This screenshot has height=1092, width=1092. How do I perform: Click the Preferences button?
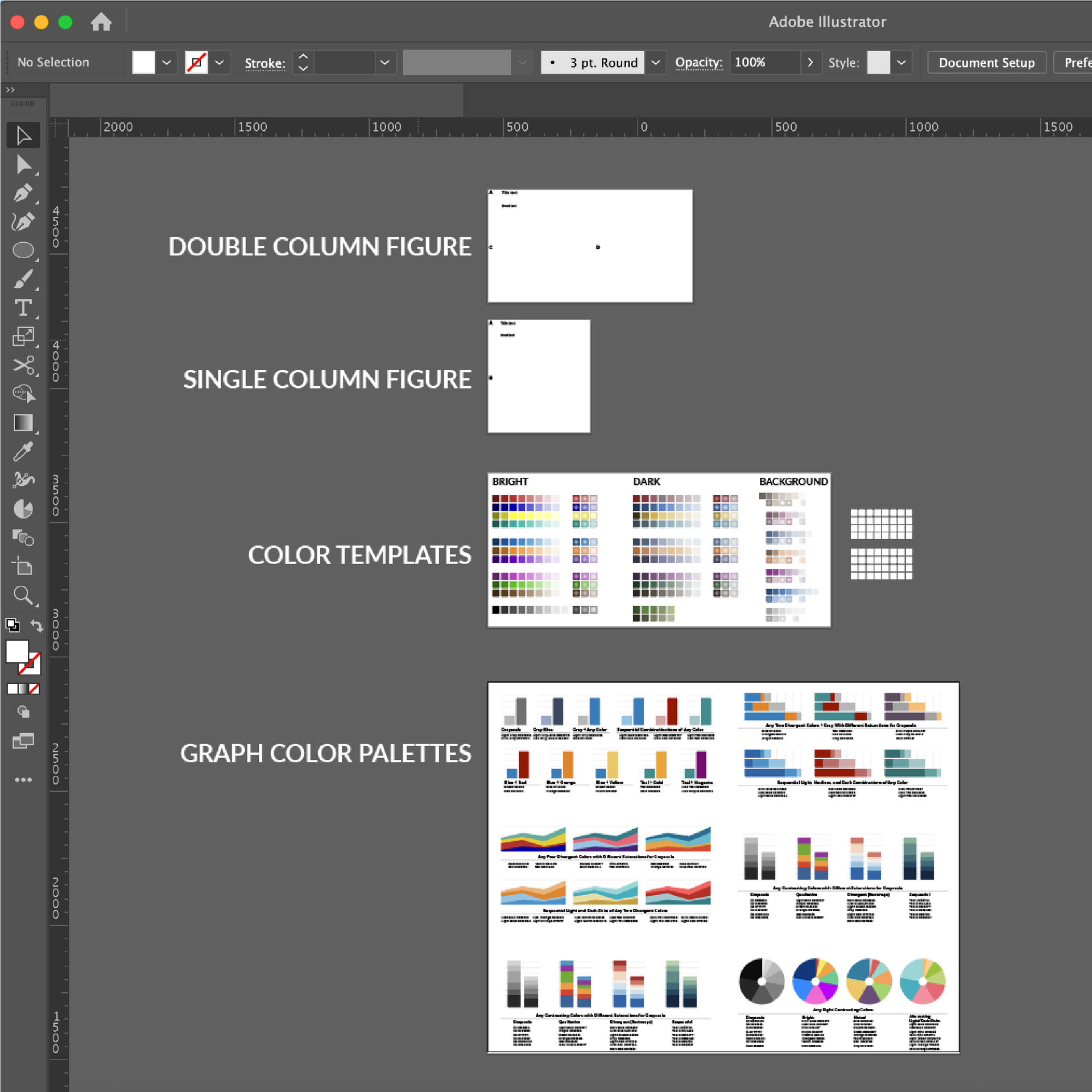click(1079, 63)
